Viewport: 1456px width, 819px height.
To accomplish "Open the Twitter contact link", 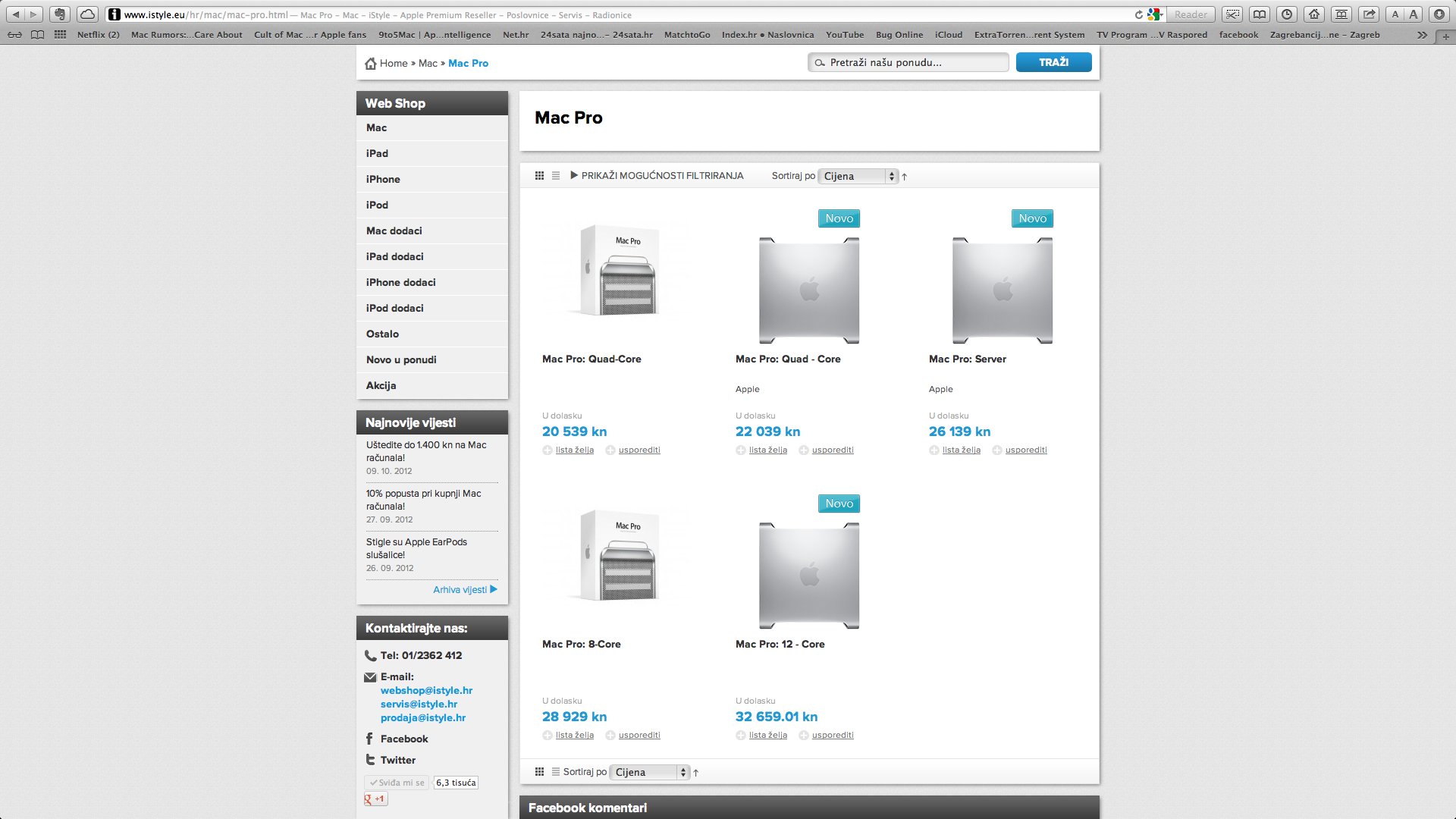I will tap(398, 761).
